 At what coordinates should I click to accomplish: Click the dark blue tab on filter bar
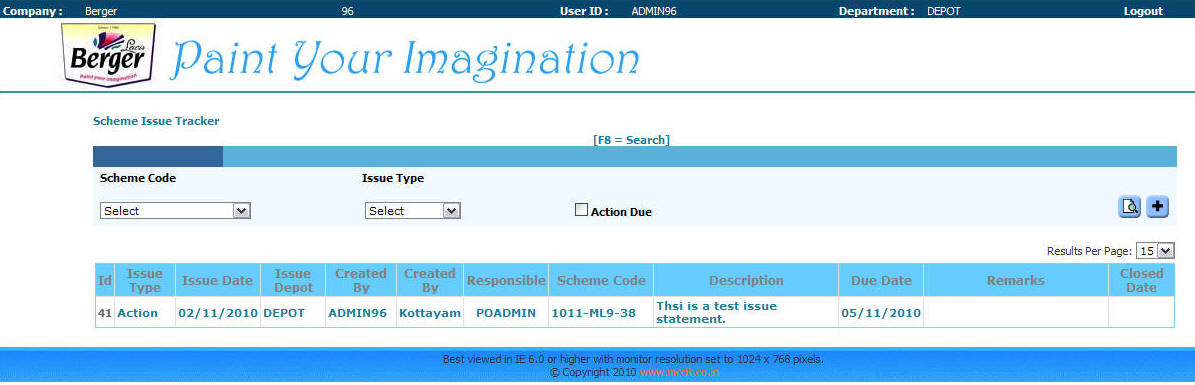(158, 156)
